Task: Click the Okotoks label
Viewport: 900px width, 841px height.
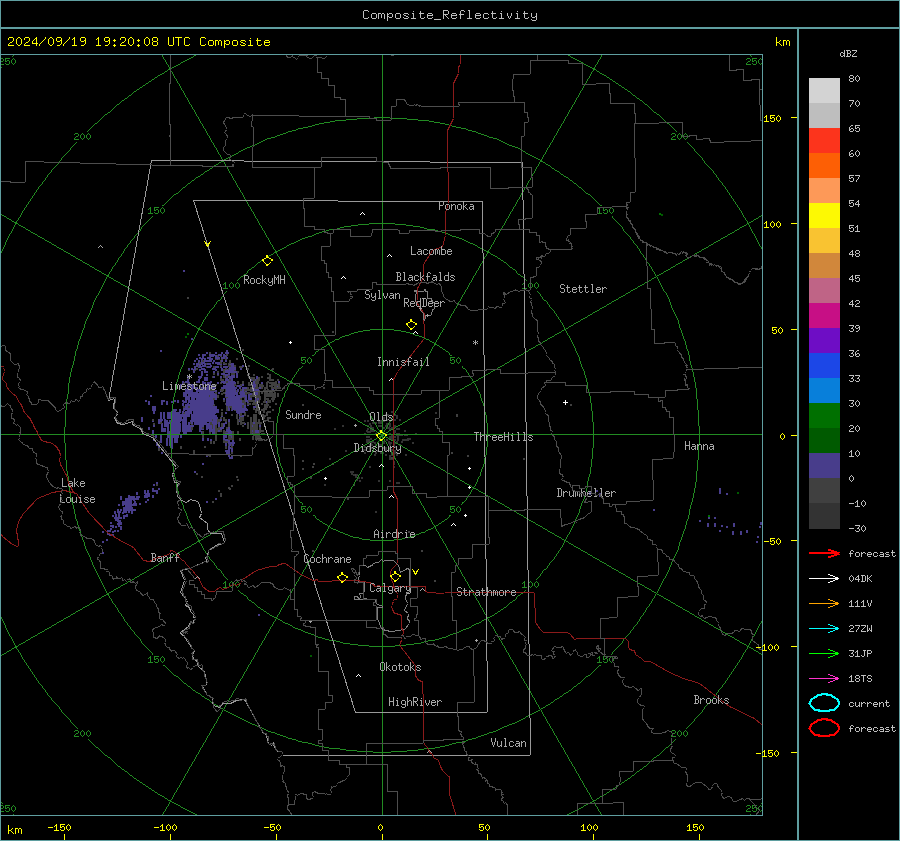Action: click(400, 667)
